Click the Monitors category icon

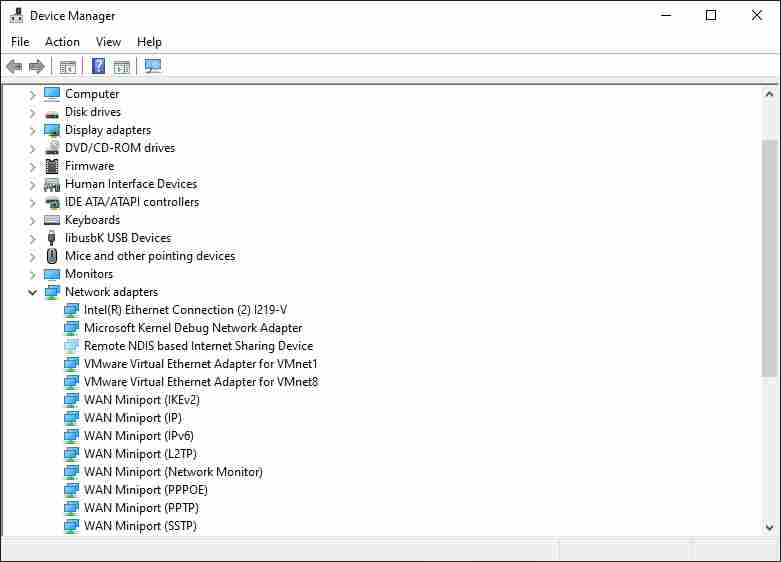click(52, 274)
